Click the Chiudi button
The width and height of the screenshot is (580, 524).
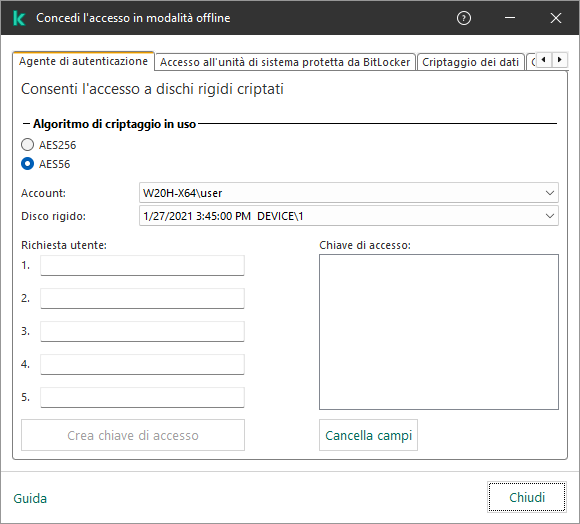pos(527,497)
